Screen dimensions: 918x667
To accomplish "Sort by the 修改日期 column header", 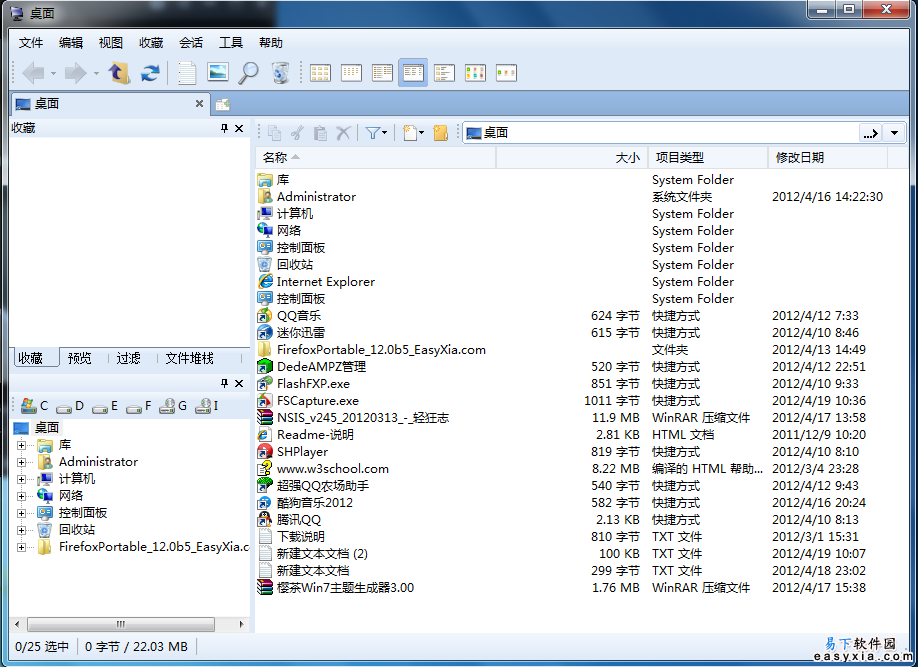I will [798, 158].
